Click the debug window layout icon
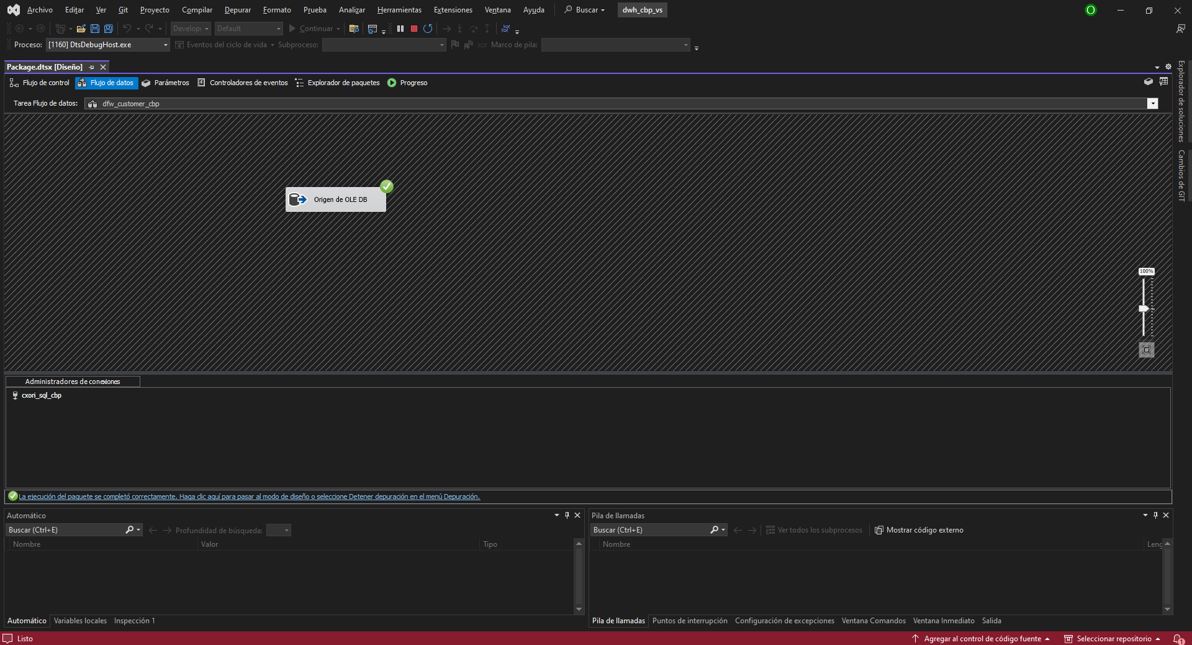This screenshot has width=1192, height=645. pyautogui.click(x=372, y=29)
